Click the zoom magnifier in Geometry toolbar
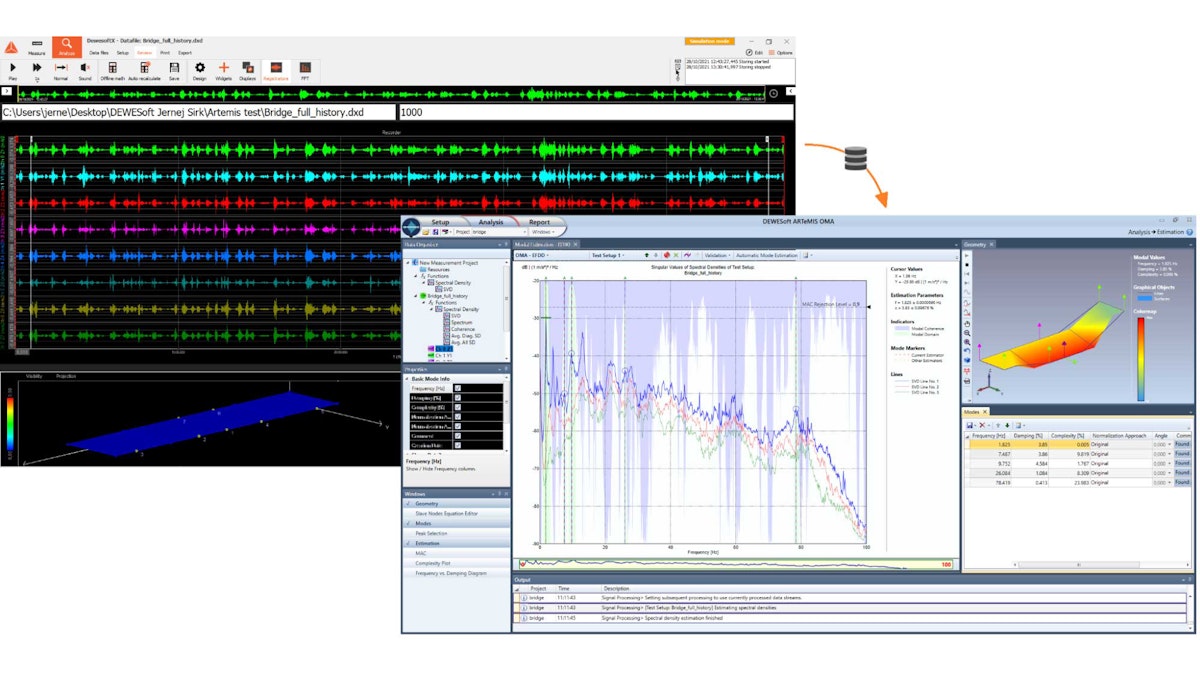The height and width of the screenshot is (675, 1200). pos(967,333)
